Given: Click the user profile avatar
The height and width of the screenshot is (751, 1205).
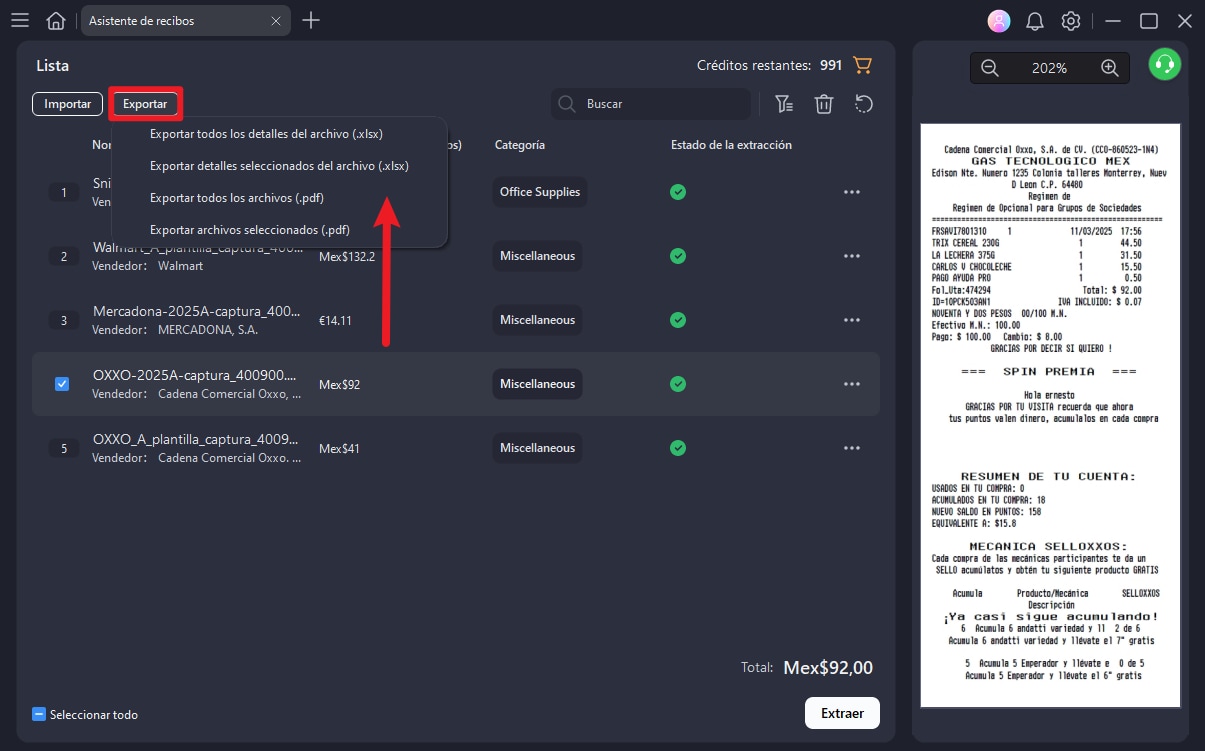Looking at the screenshot, I should 998,20.
